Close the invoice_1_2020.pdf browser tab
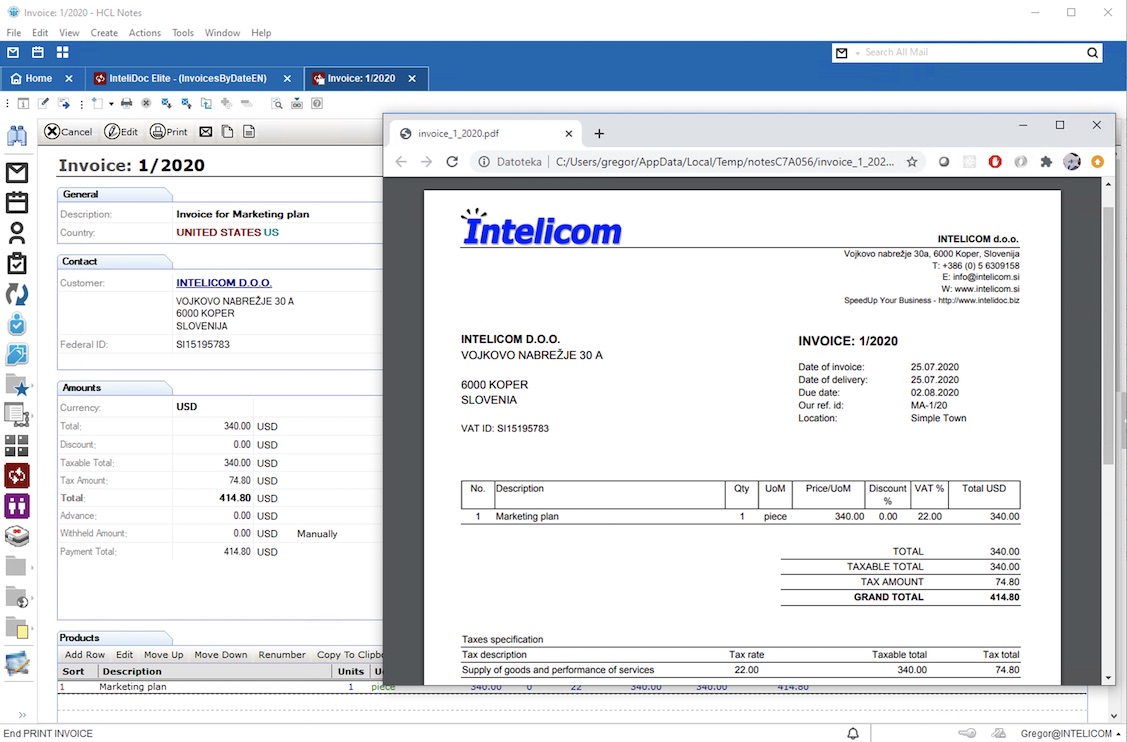 [569, 134]
